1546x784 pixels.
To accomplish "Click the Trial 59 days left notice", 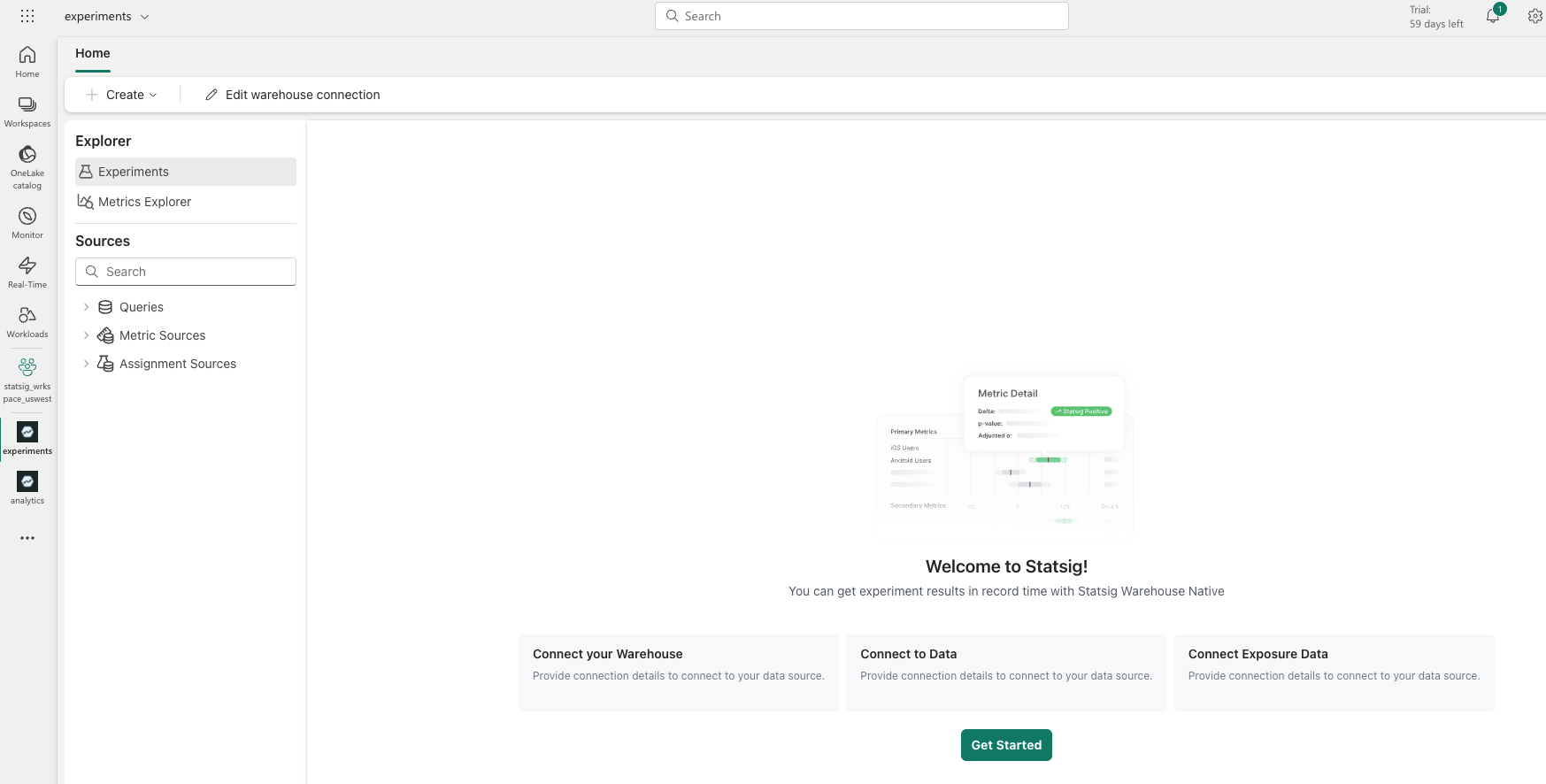I will pyautogui.click(x=1436, y=17).
